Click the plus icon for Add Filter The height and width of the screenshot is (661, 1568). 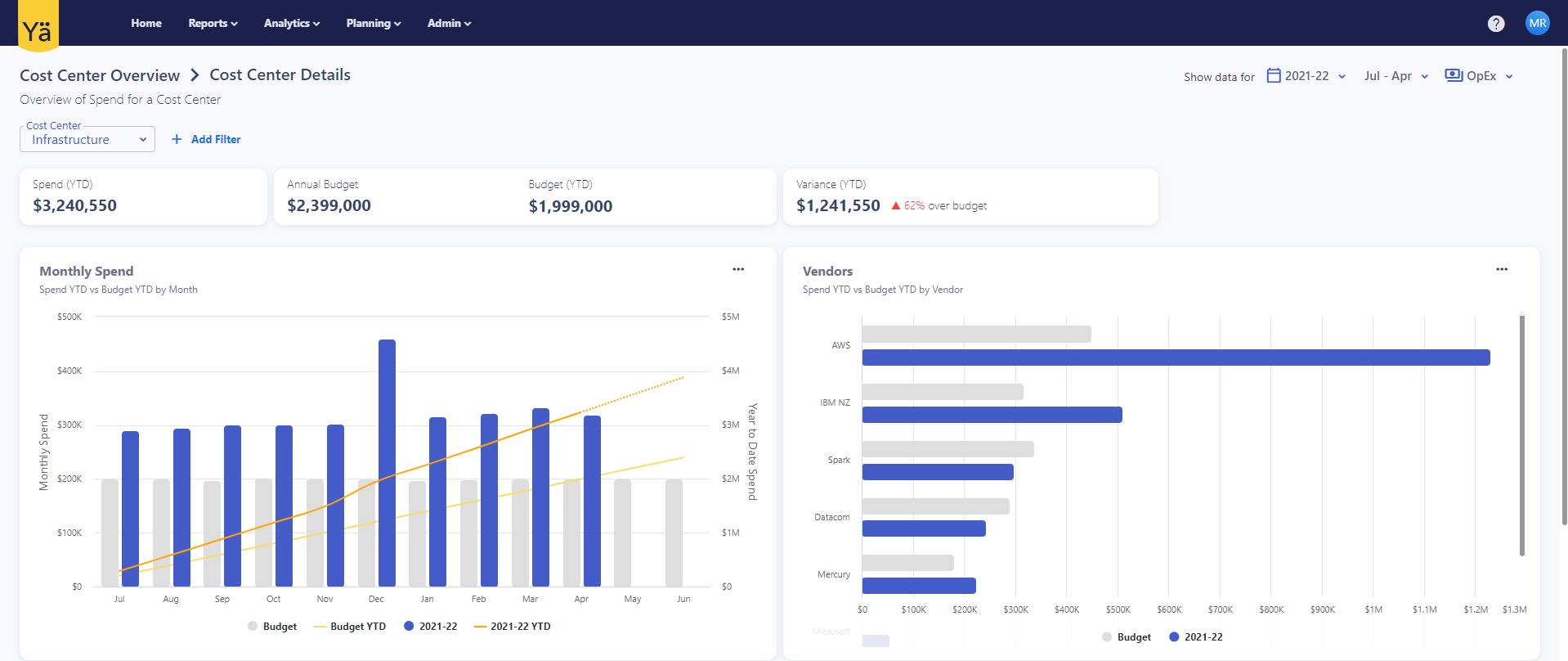click(x=177, y=139)
